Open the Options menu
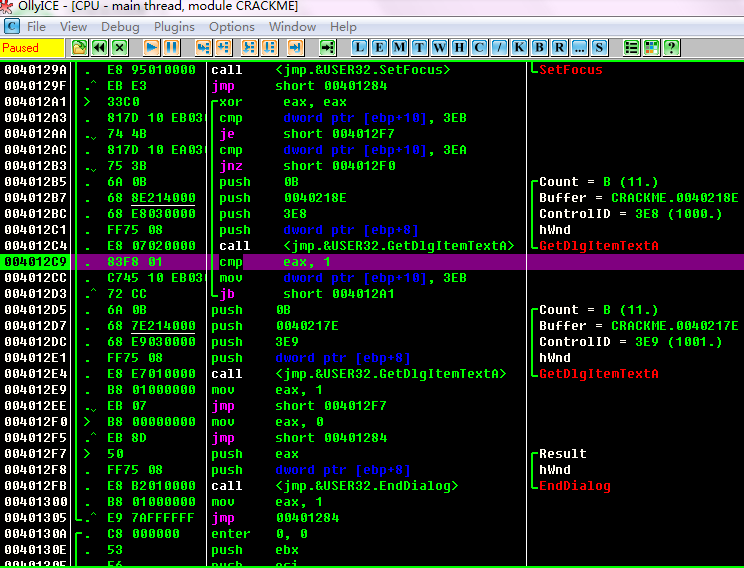Screen dimensions: 744x568 (x=232, y=27)
